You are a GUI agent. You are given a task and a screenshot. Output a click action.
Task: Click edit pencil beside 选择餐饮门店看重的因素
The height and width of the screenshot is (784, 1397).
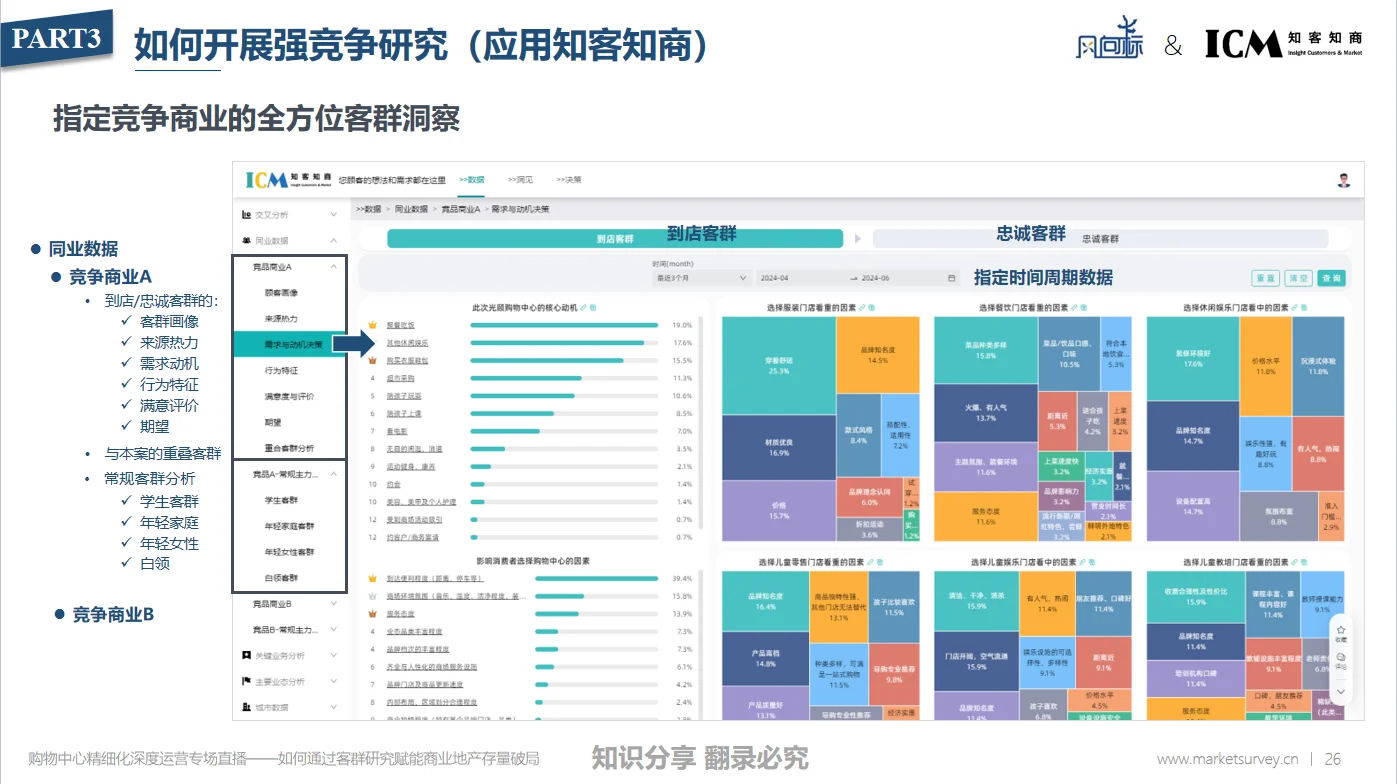click(x=1073, y=308)
